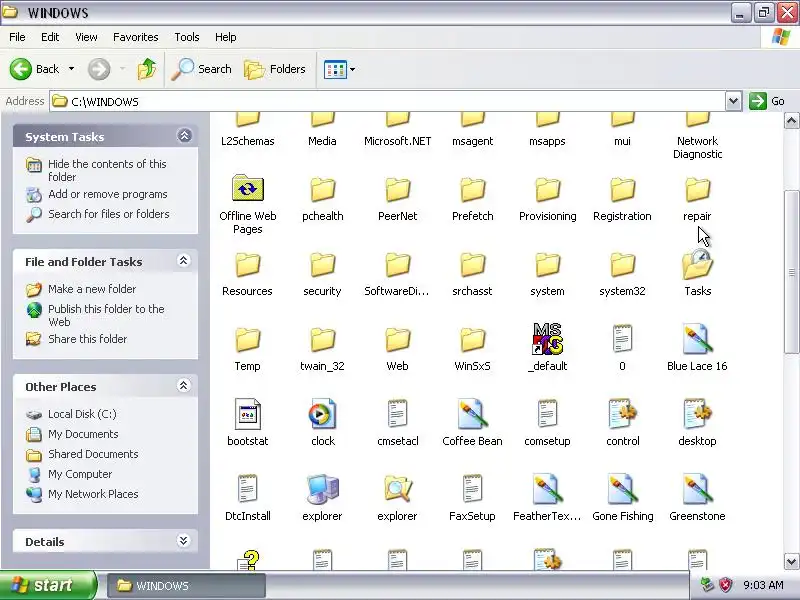Select the explorer application computer icon
Viewport: 800px width, 600px height.
322,489
